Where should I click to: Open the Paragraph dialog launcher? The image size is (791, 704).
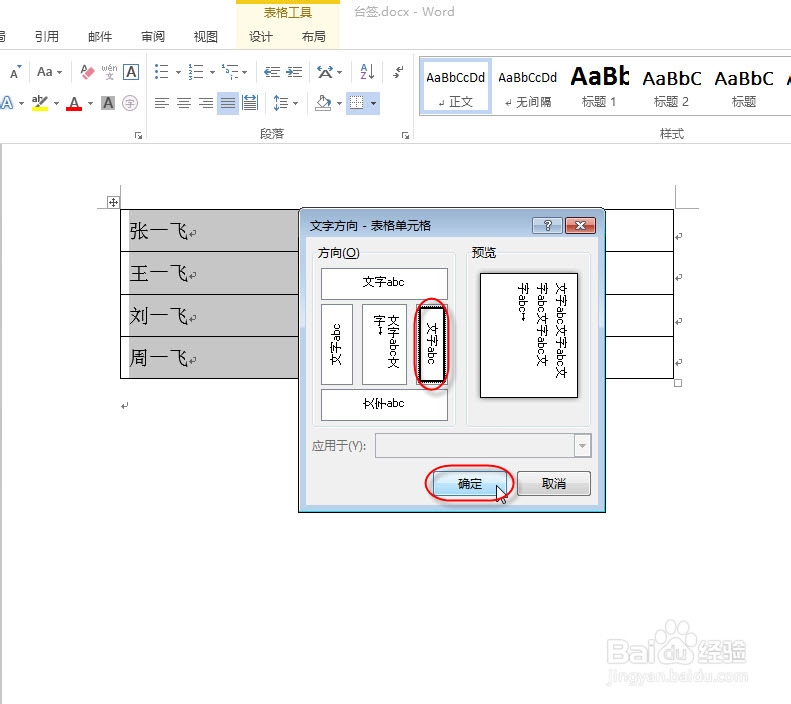[x=405, y=135]
